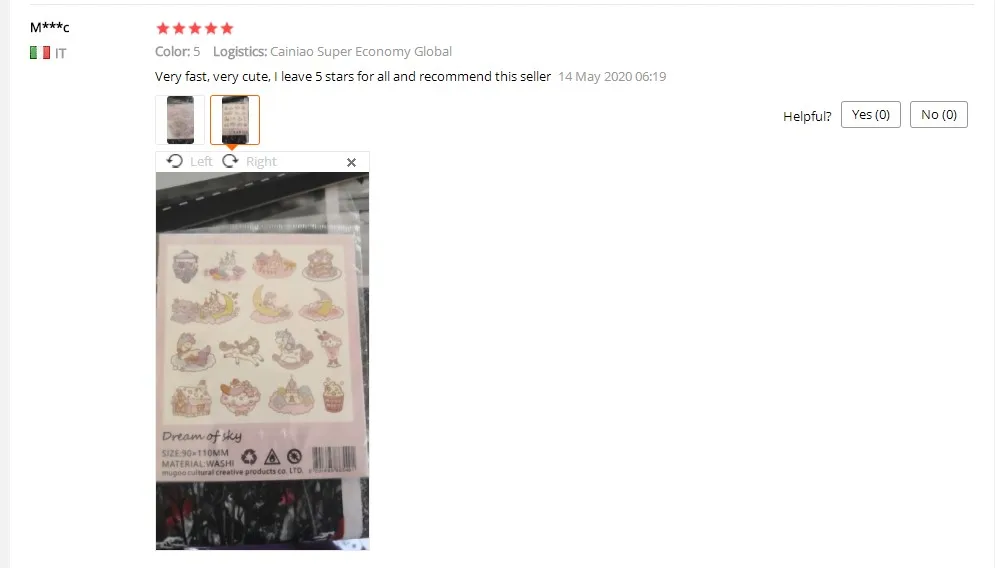Click the rotate left arrow icon

(175, 161)
